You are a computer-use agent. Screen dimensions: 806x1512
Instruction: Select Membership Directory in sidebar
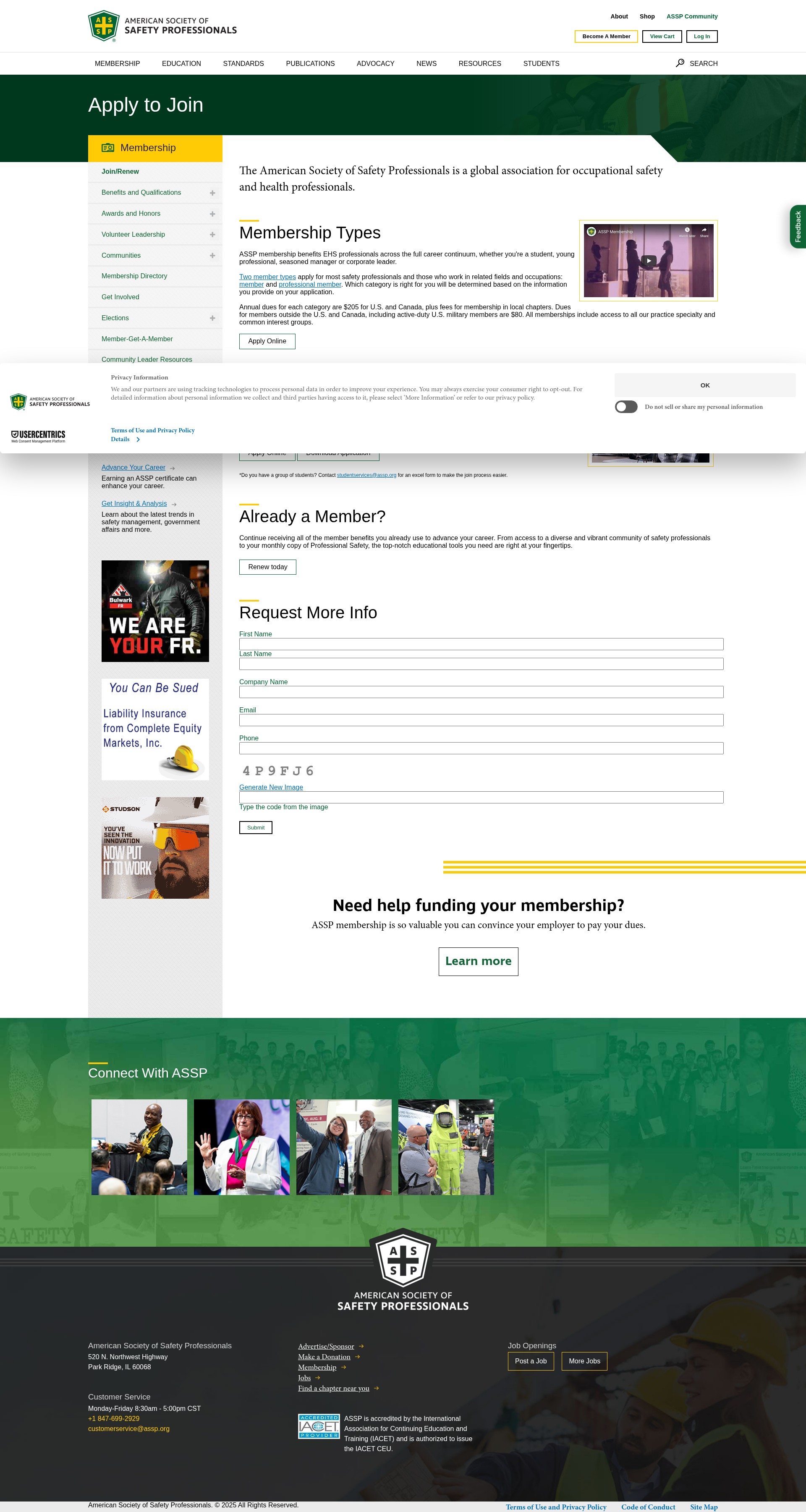tap(134, 277)
